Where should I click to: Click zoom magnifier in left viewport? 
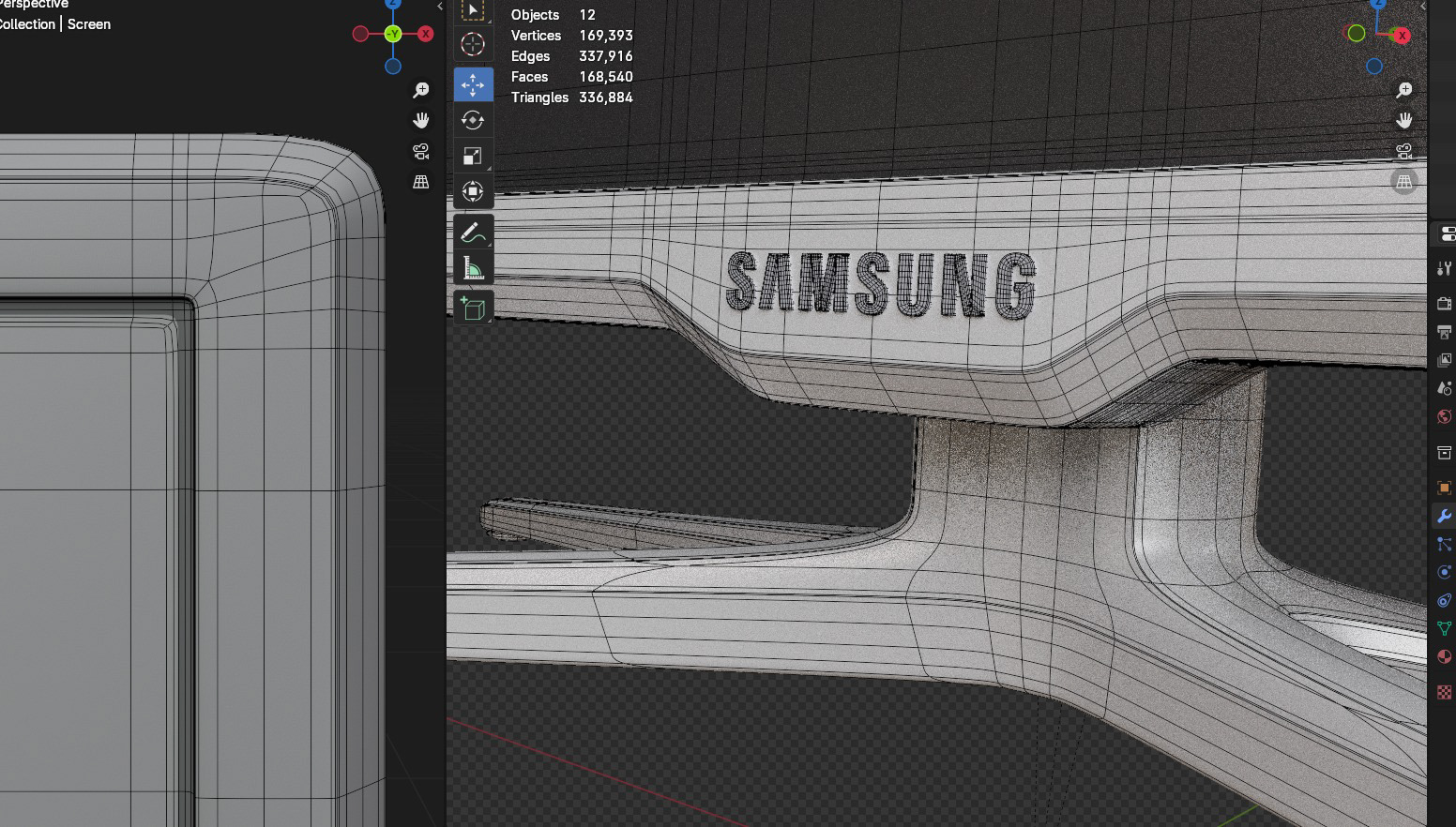(421, 90)
